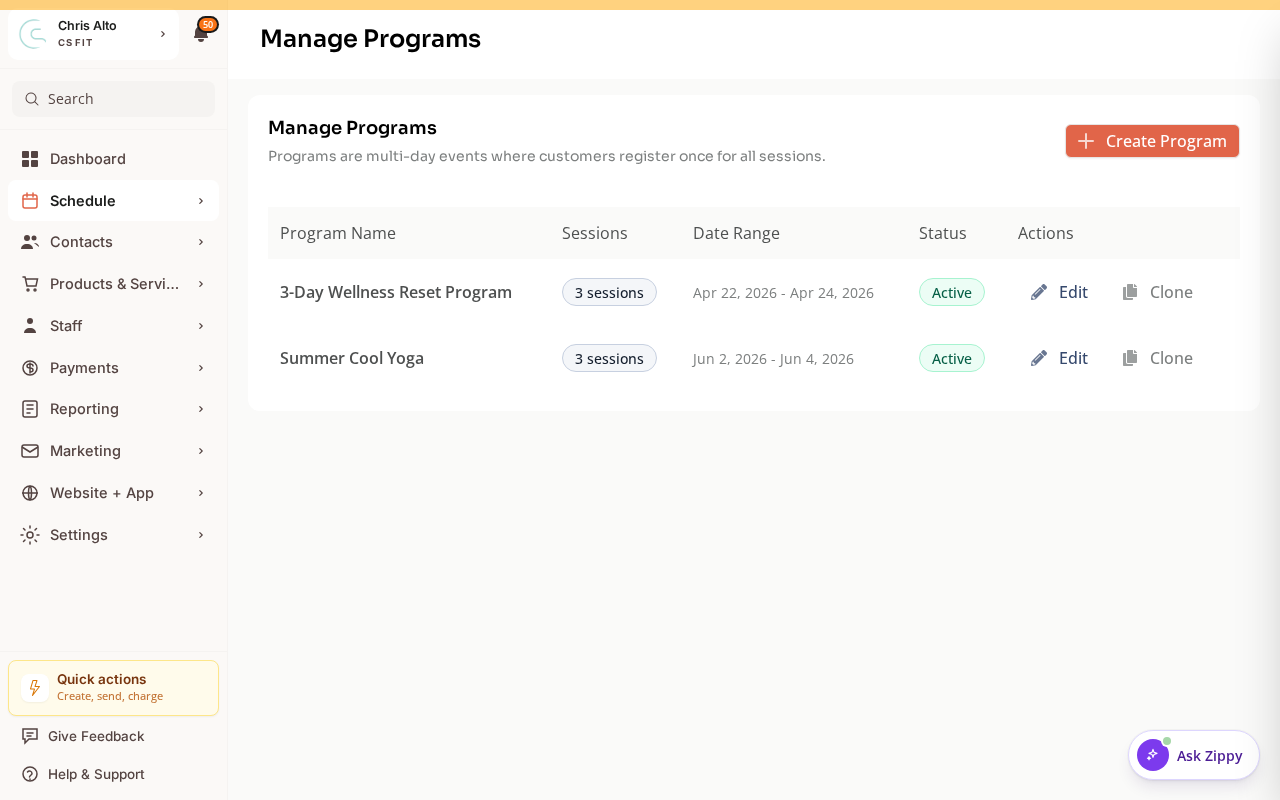Expand the Marketing submenu chevron
This screenshot has height=800, width=1280.
pyautogui.click(x=201, y=451)
